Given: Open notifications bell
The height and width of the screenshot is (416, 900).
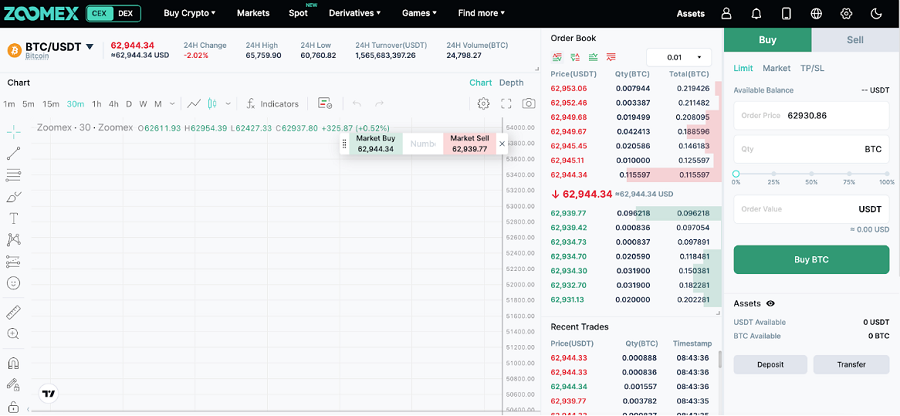Looking at the screenshot, I should point(757,14).
